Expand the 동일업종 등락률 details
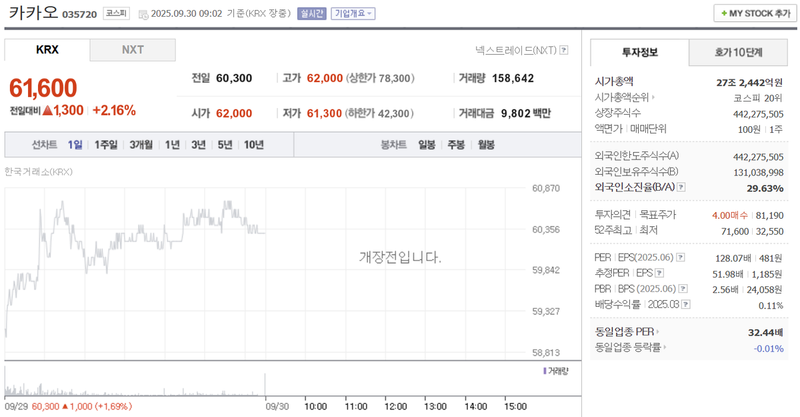 pyautogui.click(x=665, y=347)
